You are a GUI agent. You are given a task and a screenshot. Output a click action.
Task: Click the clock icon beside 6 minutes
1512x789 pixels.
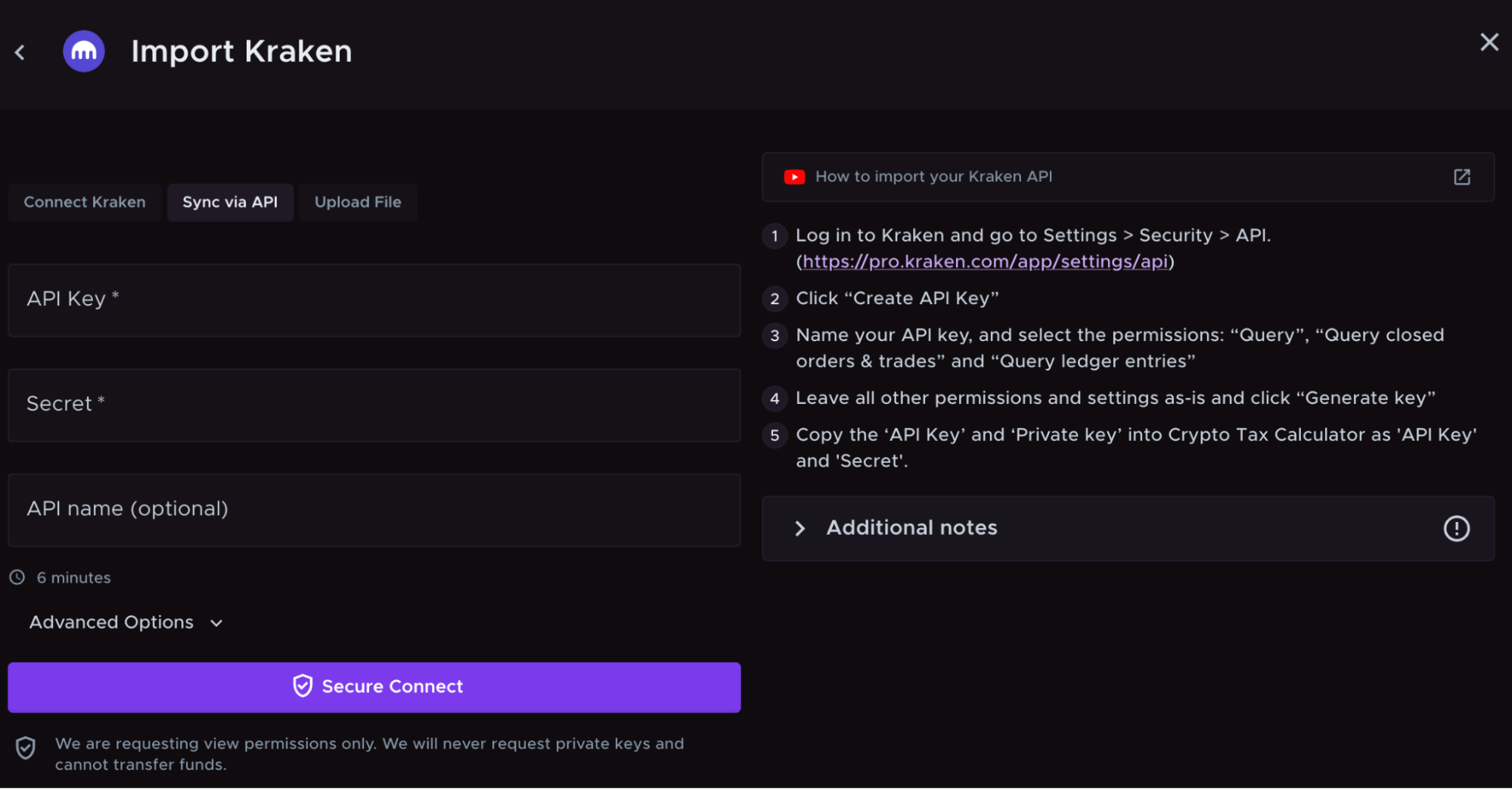[17, 577]
